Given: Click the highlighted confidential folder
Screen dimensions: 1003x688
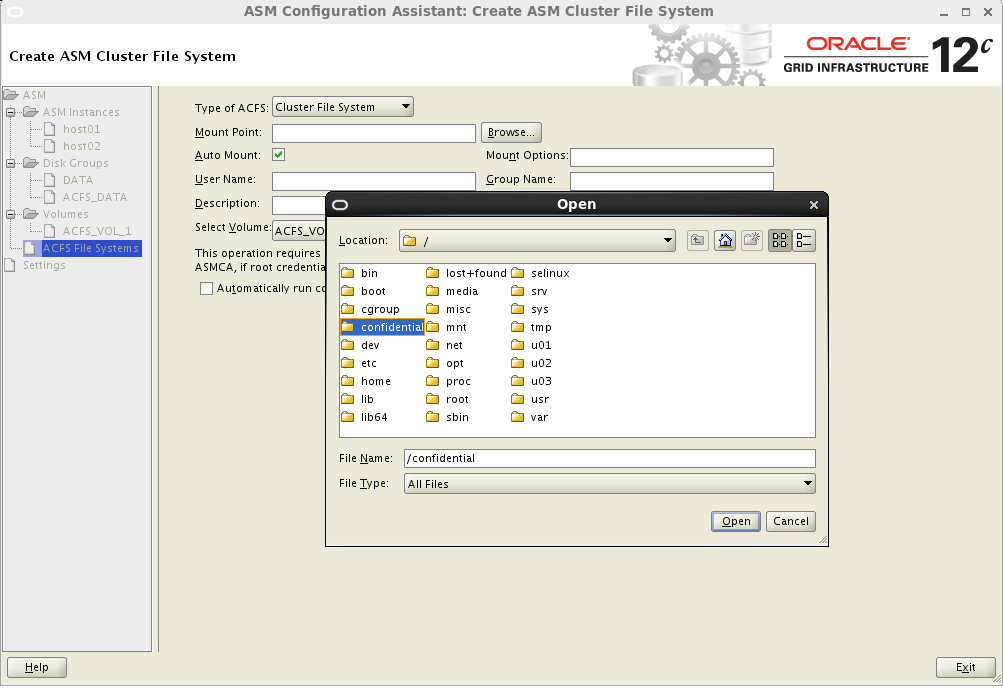Looking at the screenshot, I should pos(382,327).
